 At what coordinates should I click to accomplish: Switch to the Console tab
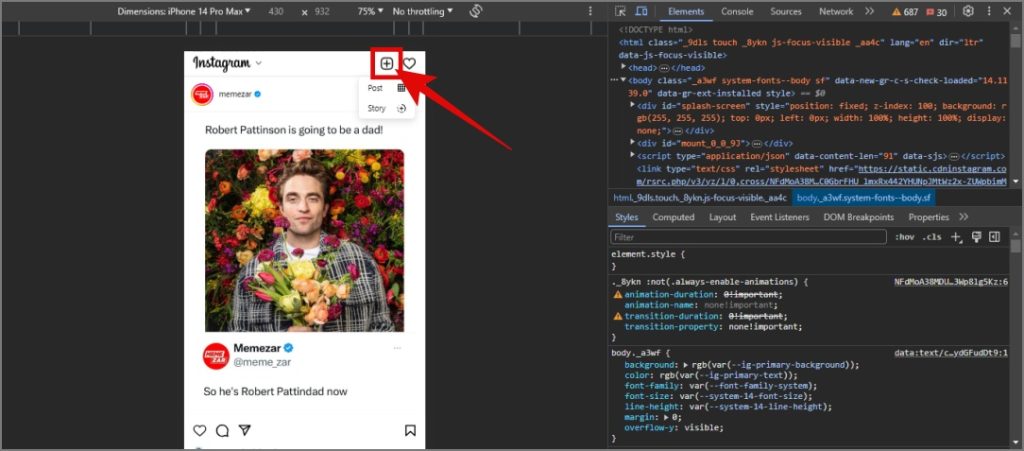[737, 11]
